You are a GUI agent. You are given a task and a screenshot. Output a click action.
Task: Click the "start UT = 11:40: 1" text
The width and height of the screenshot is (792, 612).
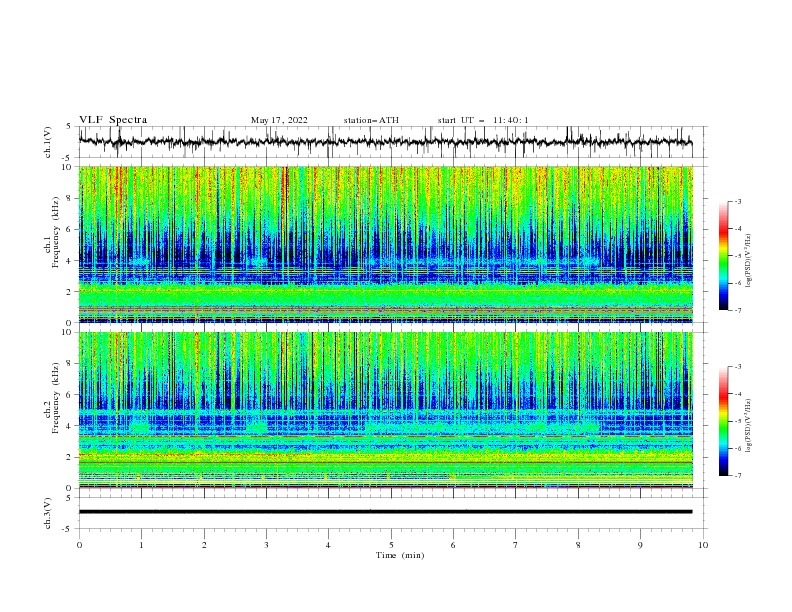[x=483, y=120]
